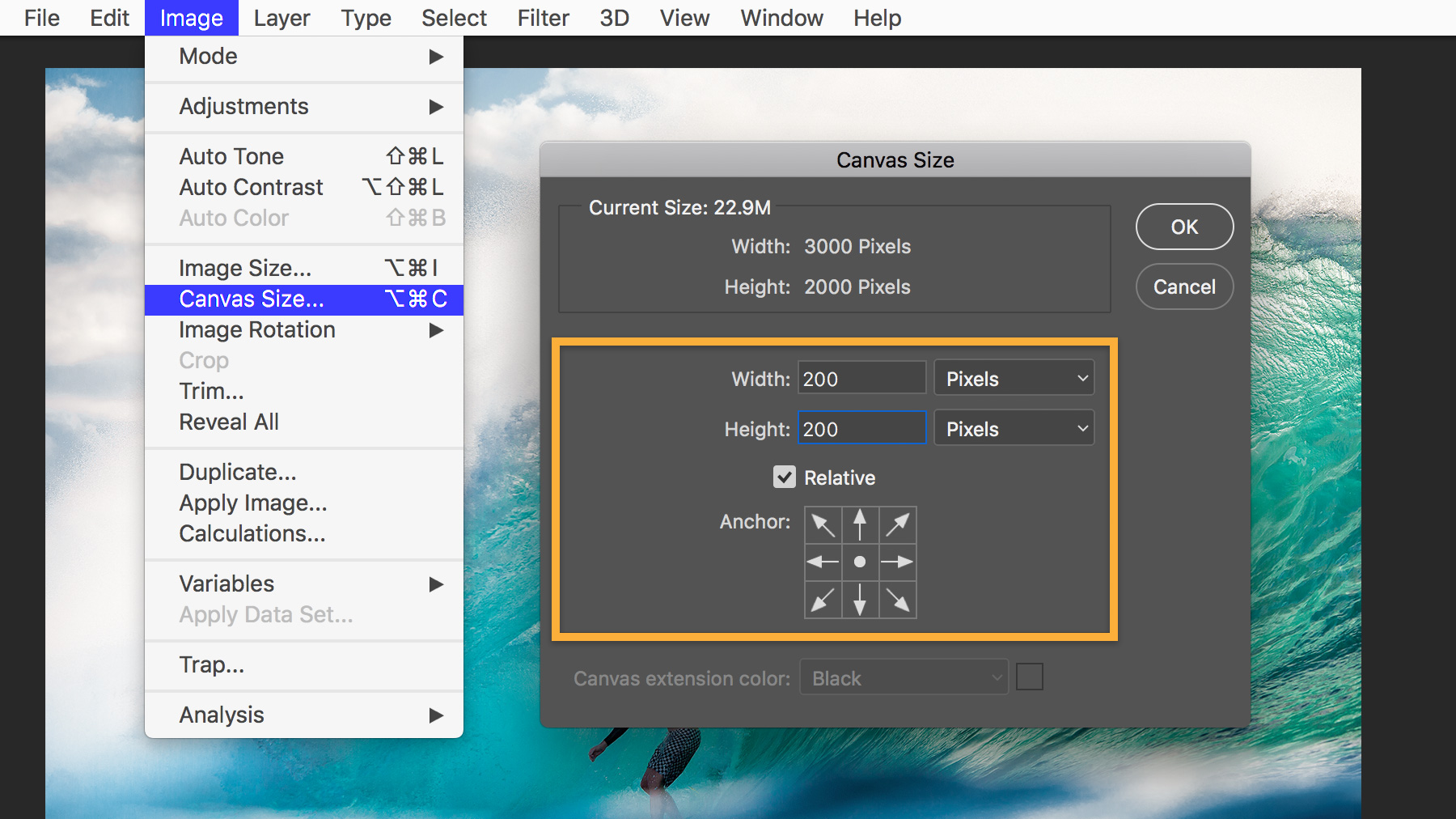Open the Filter menu
This screenshot has height=819, width=1456.
tap(543, 17)
